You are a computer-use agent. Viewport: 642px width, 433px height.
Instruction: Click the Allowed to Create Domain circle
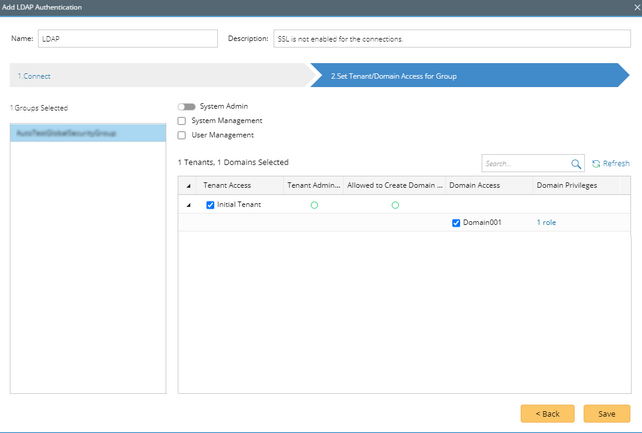point(395,205)
